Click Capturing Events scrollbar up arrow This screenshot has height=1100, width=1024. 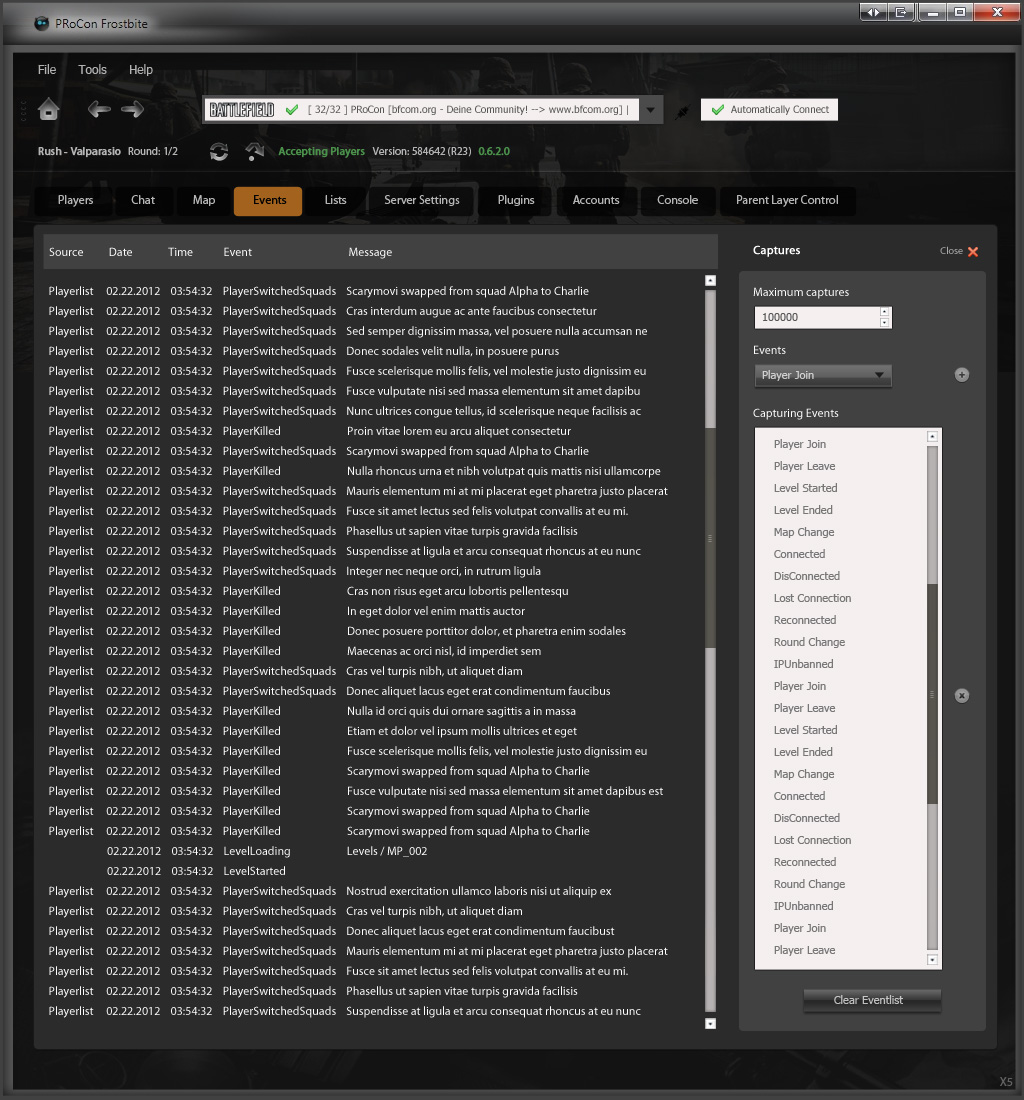932,436
